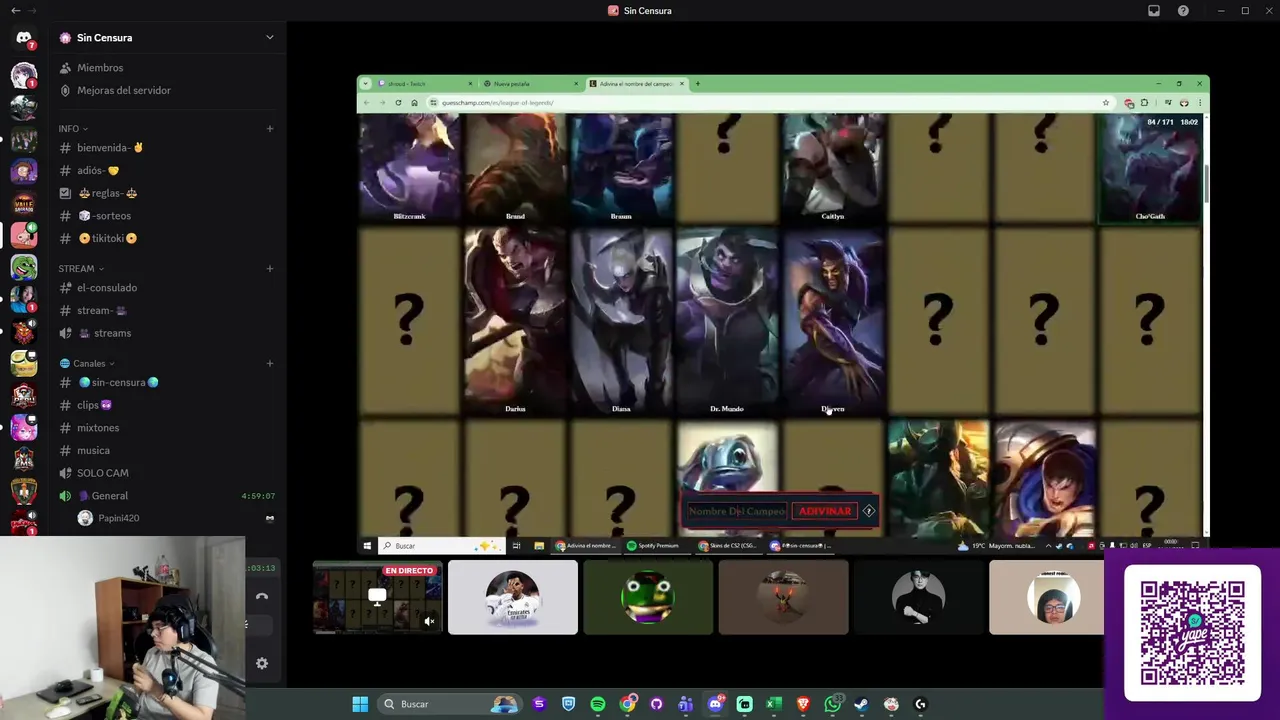Open the Discord inbox icon
Viewport: 1280px width, 720px height.
(1154, 11)
